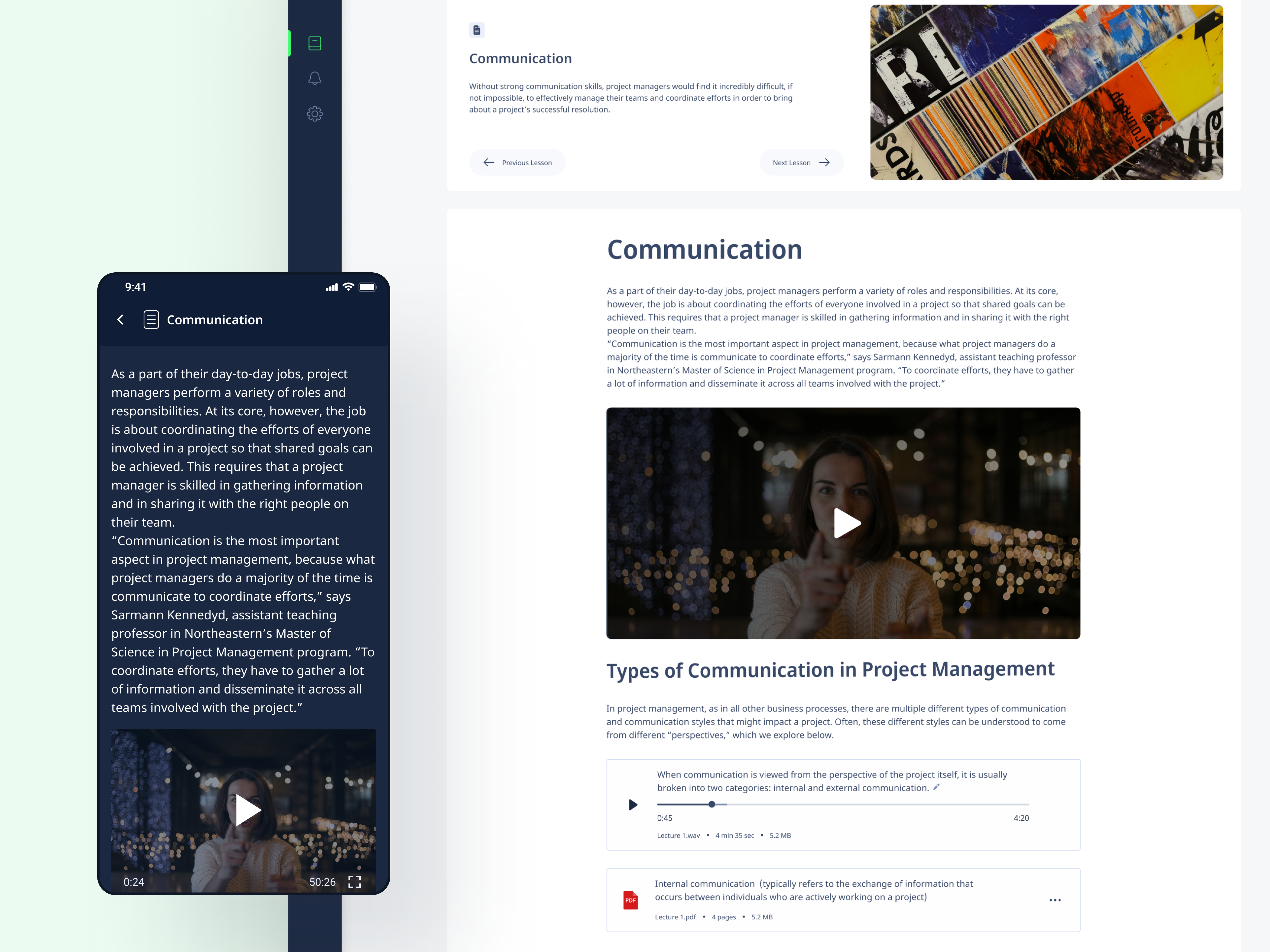Click the 4:20 audio end time
Screen dimensions: 1270x952
pyautogui.click(x=1021, y=818)
